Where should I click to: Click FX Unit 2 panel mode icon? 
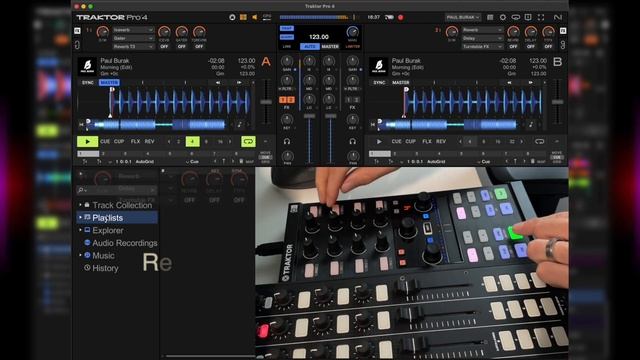(x=563, y=31)
